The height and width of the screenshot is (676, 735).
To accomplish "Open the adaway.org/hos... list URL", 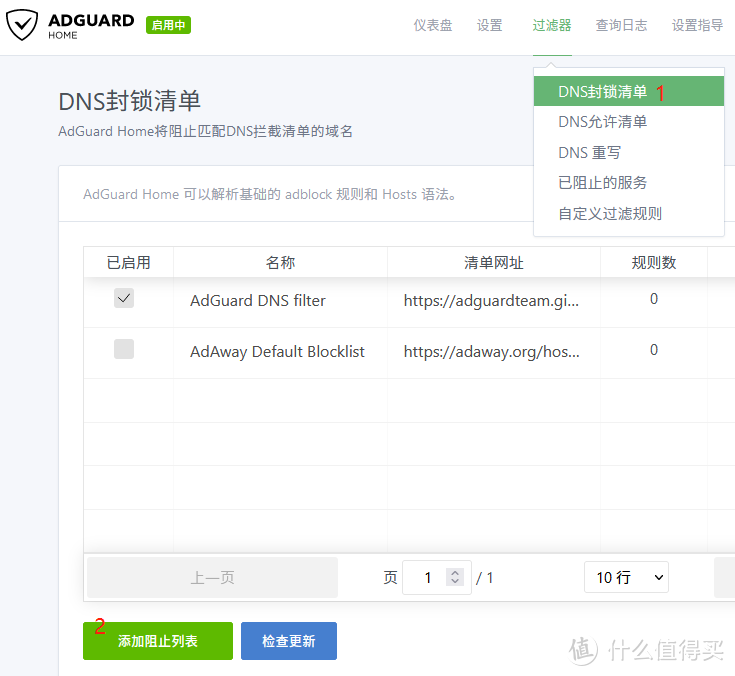I will coord(491,352).
